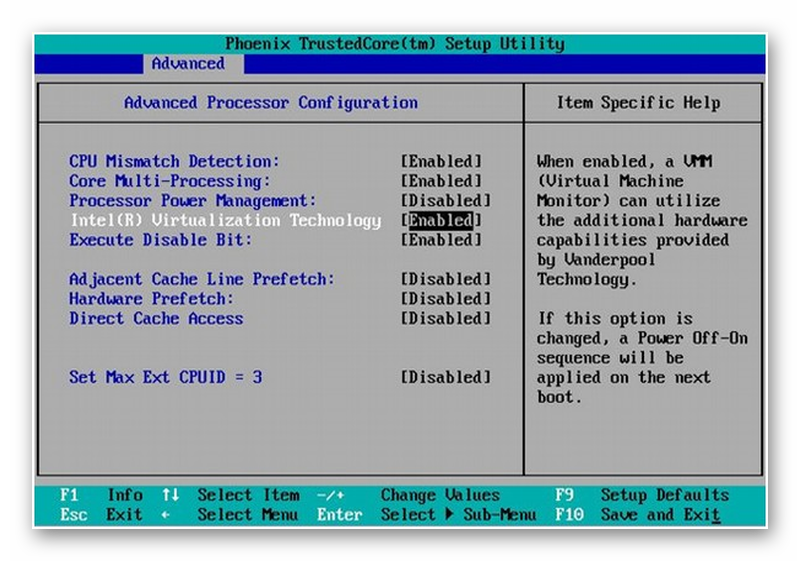Click the Select Menu footer label
The height and width of the screenshot is (561, 800).
pyautogui.click(x=248, y=515)
